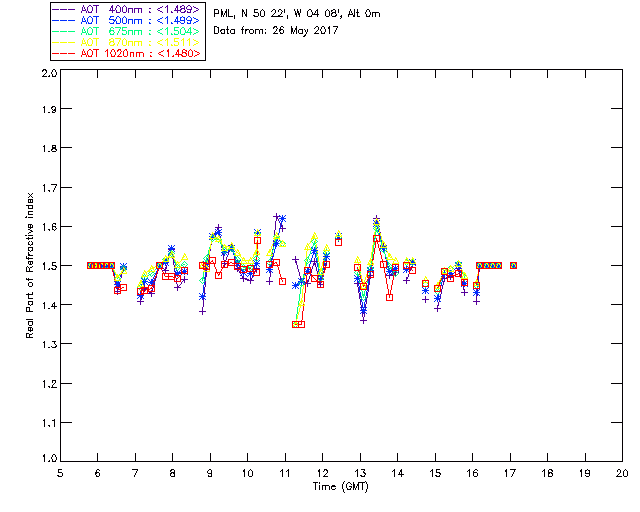The image size is (640, 512).
Task: Click the 1.3 y-axis label
Action: click(x=50, y=345)
